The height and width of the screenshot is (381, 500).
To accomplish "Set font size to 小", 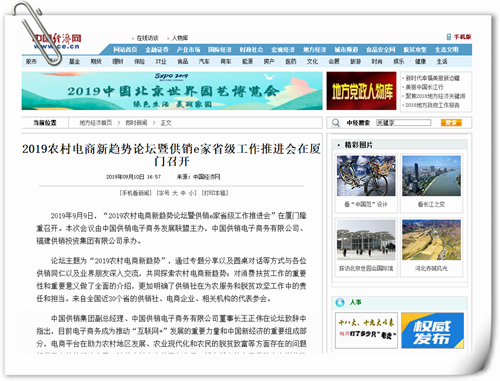I will pos(191,193).
